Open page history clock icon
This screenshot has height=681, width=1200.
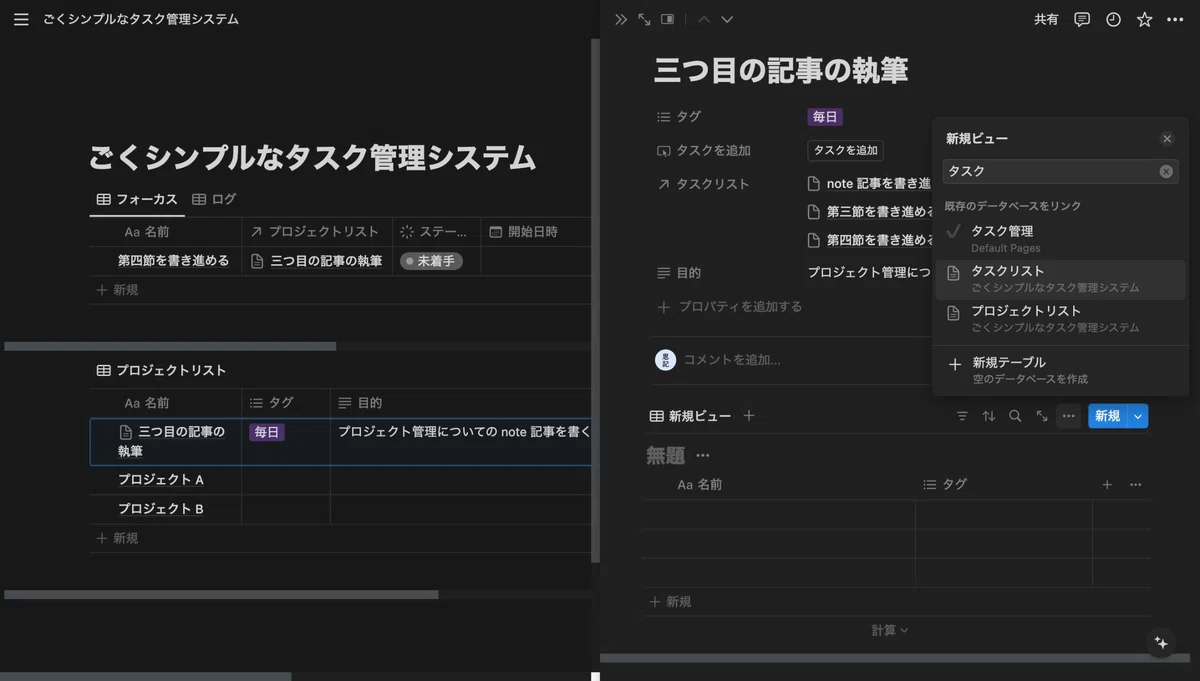pyautogui.click(x=1113, y=19)
